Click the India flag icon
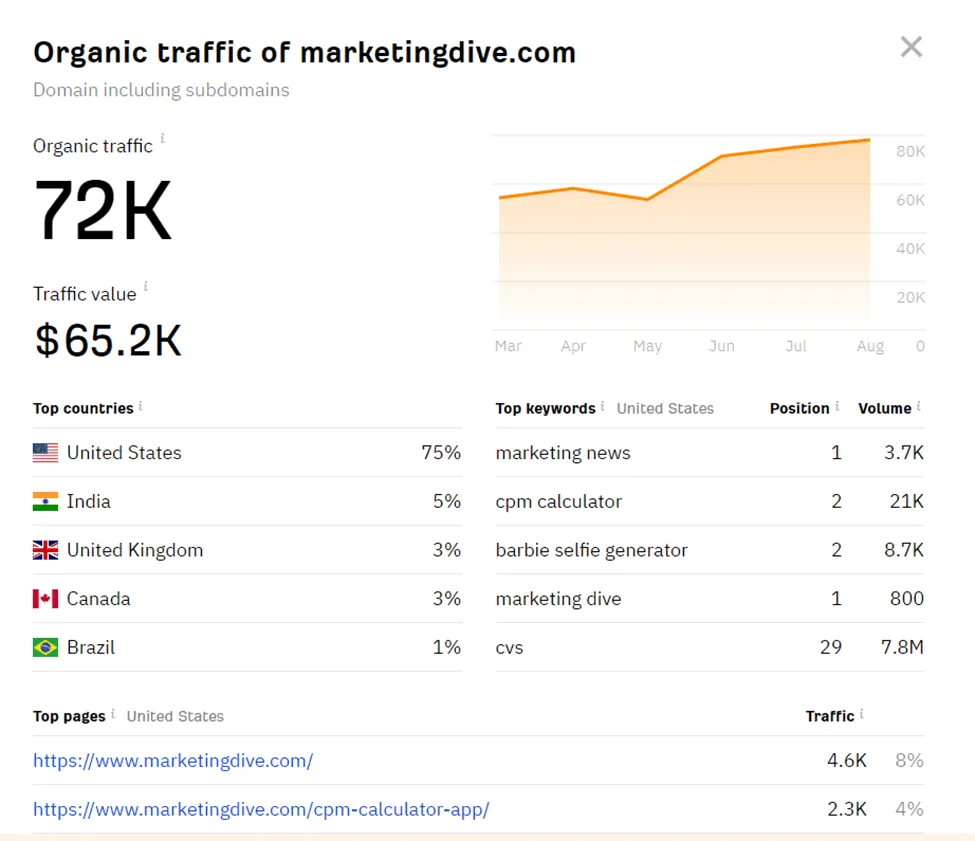The image size is (975, 841). tap(44, 501)
